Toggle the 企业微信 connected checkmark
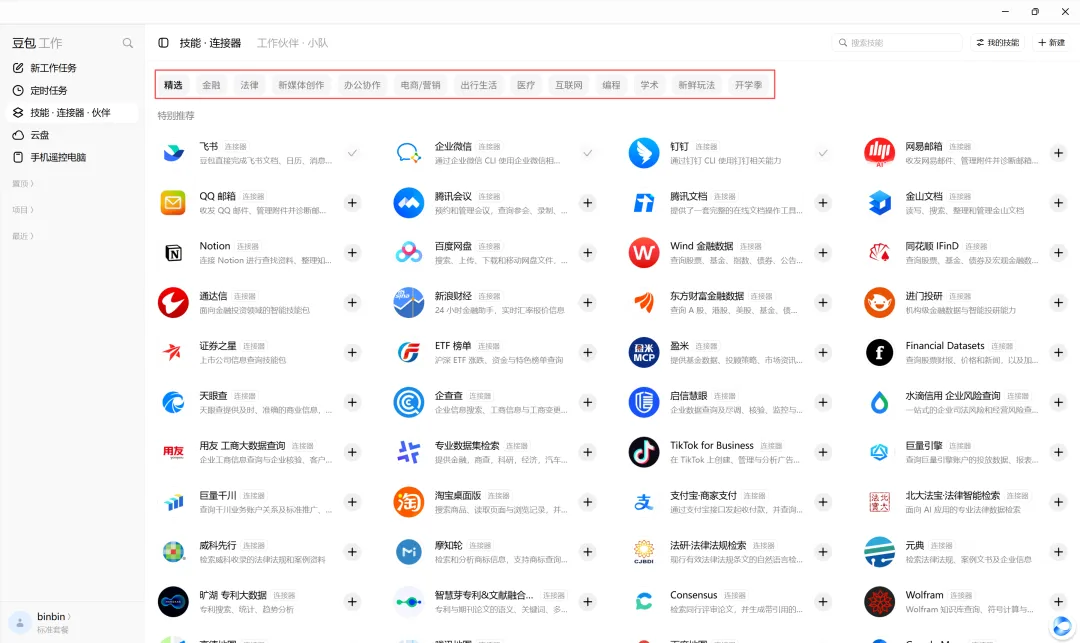Image resolution: width=1080 pixels, height=643 pixels. pos(588,153)
